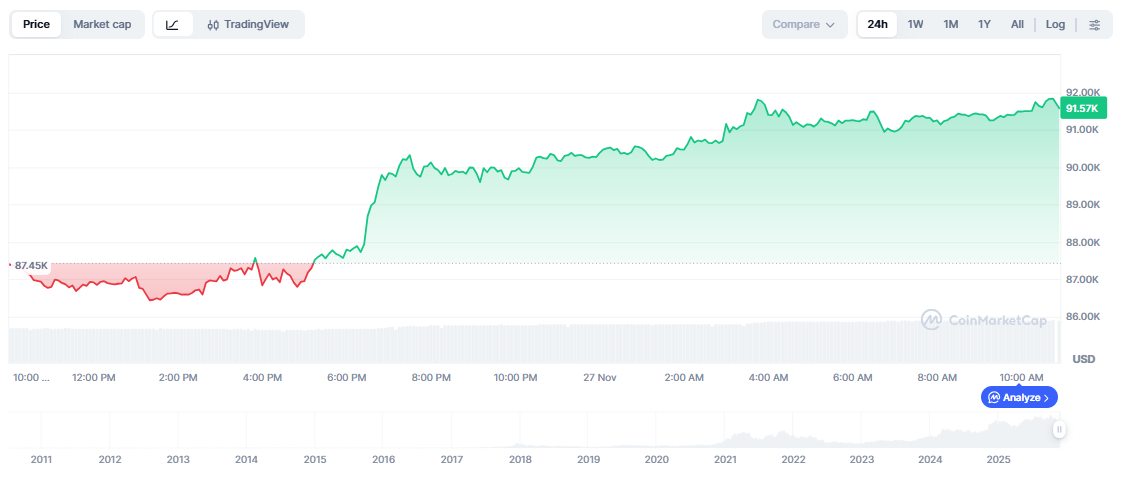Select the 24h time range
The image size is (1121, 484).
pos(877,24)
